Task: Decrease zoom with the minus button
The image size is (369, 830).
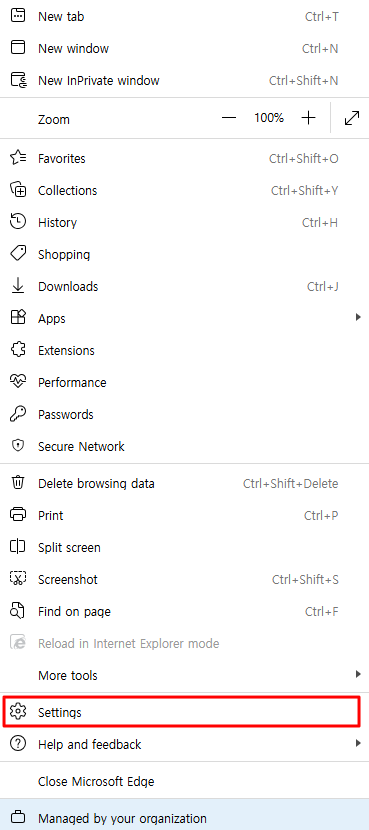Action: (229, 118)
